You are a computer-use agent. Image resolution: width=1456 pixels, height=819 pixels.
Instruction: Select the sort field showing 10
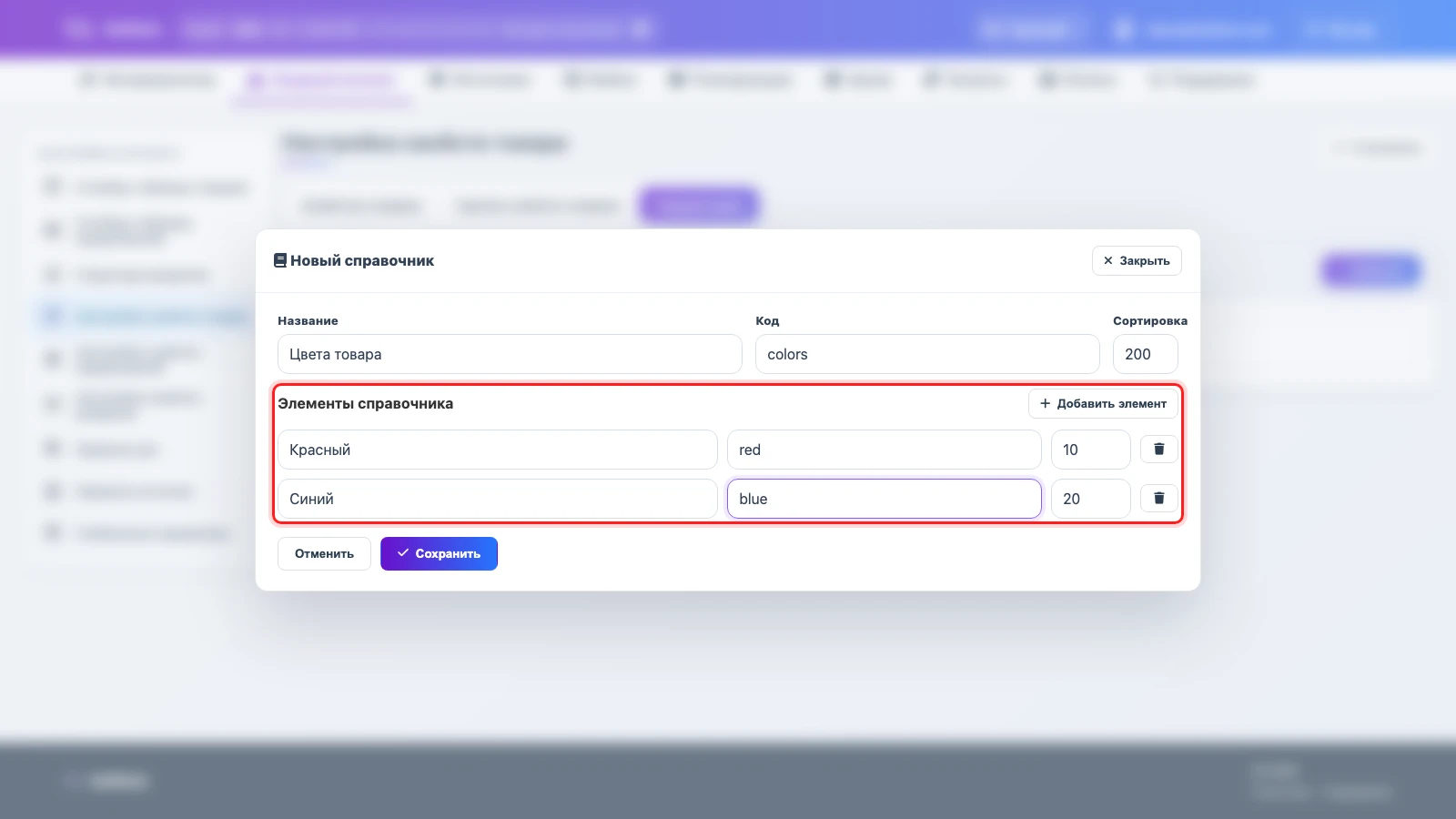pyautogui.click(x=1091, y=450)
